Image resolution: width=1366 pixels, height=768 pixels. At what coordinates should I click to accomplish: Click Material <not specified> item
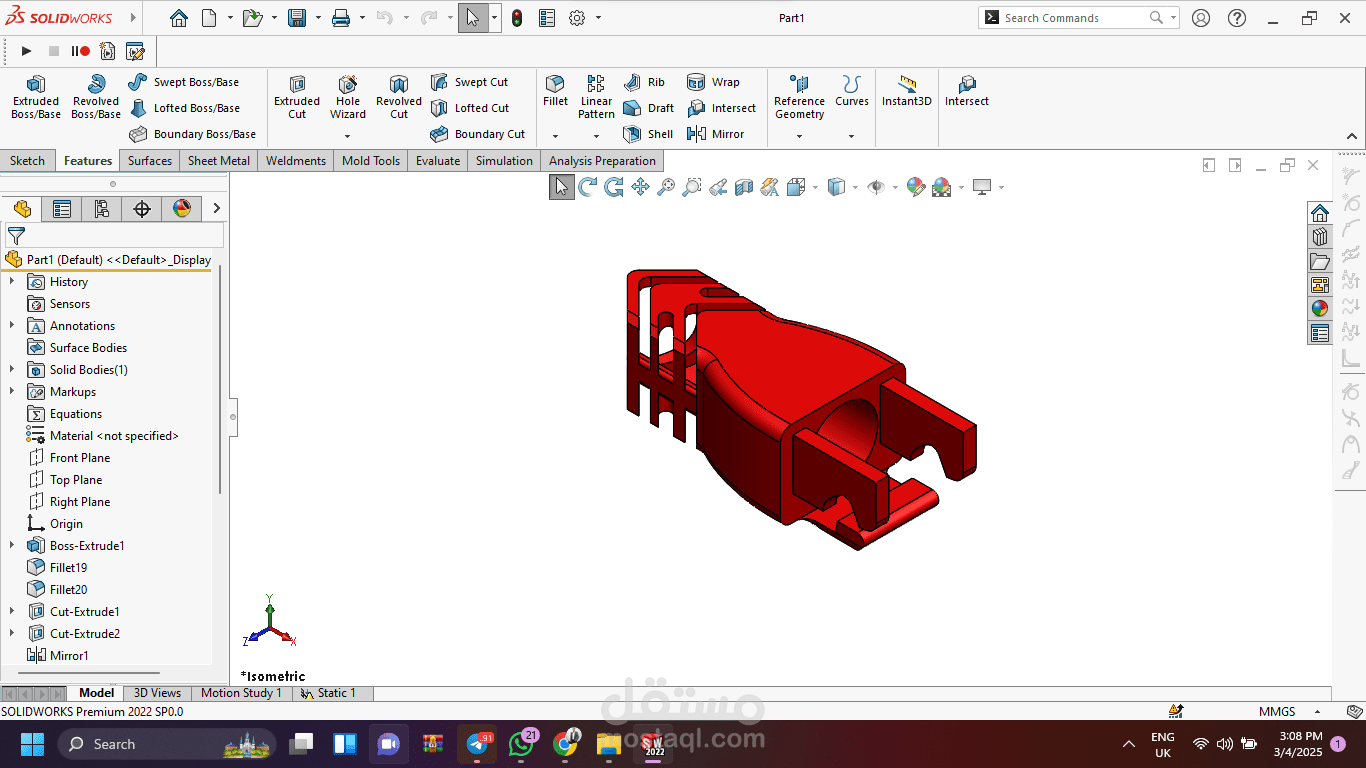click(x=114, y=436)
